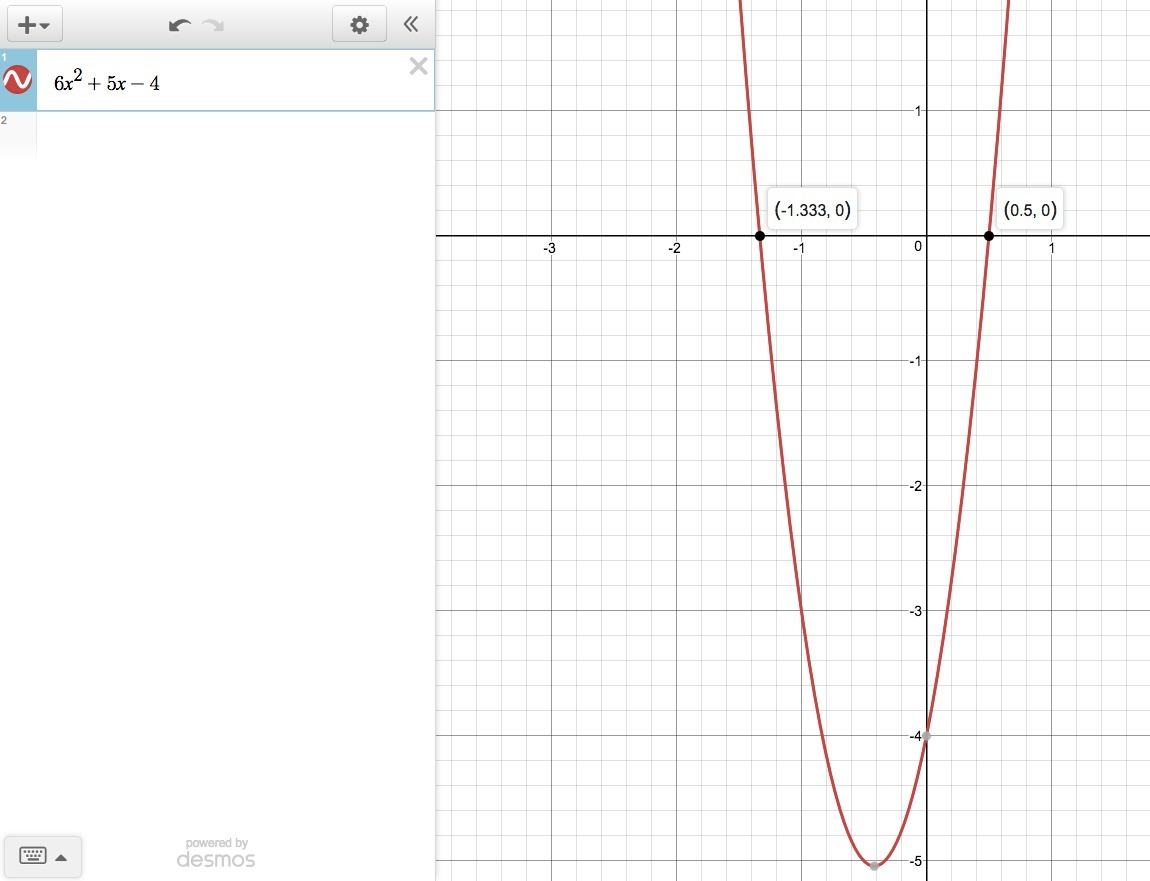Screen dimensions: 1150x881
Task: Click the origin label 0 on graph
Action: 918,247
